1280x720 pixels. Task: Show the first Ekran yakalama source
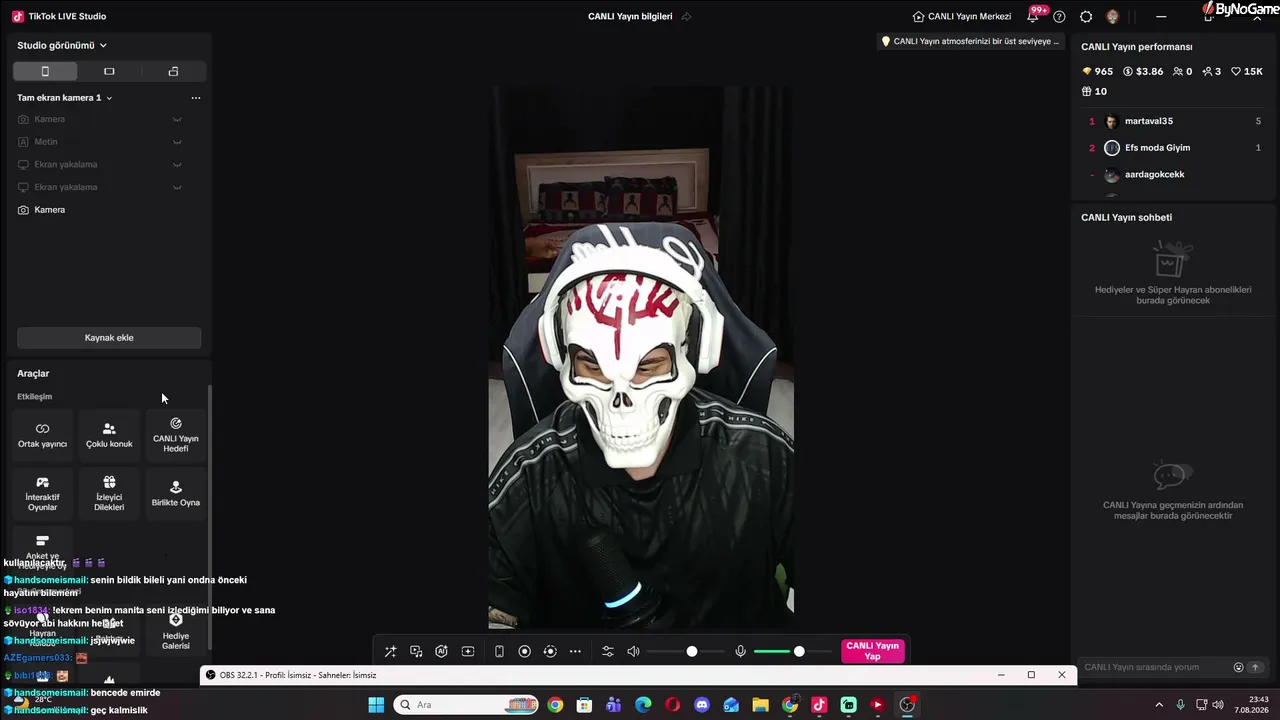point(177,164)
